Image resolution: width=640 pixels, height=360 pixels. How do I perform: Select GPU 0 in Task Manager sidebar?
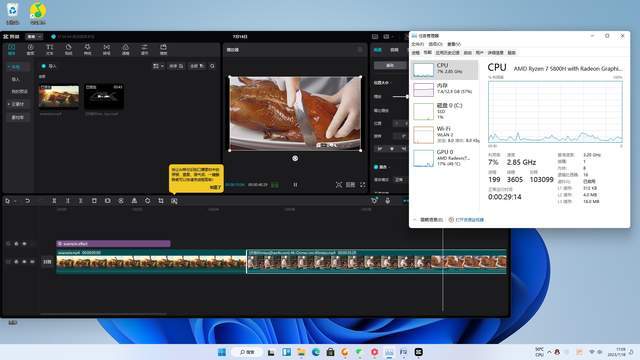pos(444,158)
